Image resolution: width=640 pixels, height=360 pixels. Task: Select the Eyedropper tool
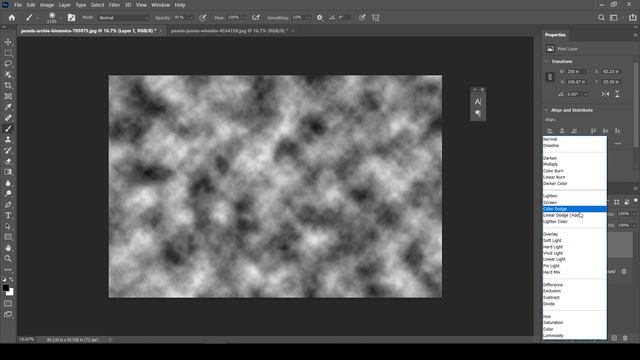coord(8,107)
